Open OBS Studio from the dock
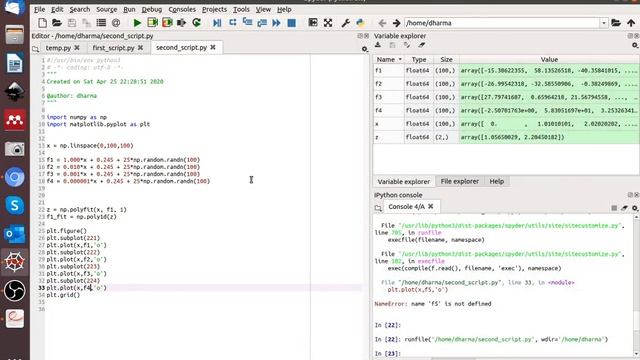Image resolution: width=640 pixels, height=360 pixels. tap(15, 290)
